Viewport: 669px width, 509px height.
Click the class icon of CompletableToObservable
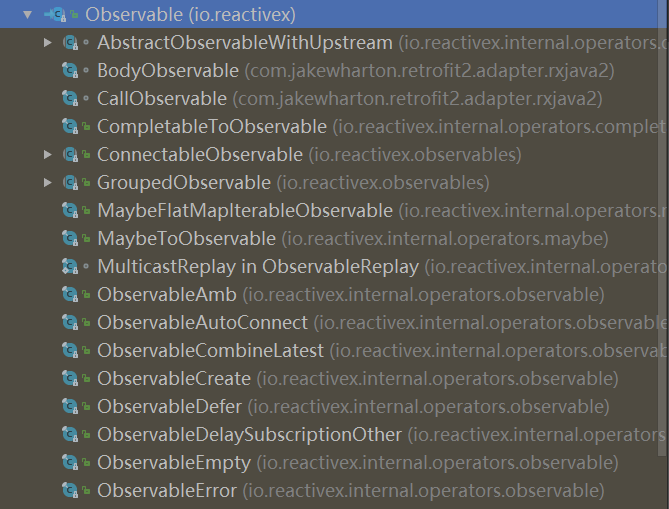pos(70,127)
